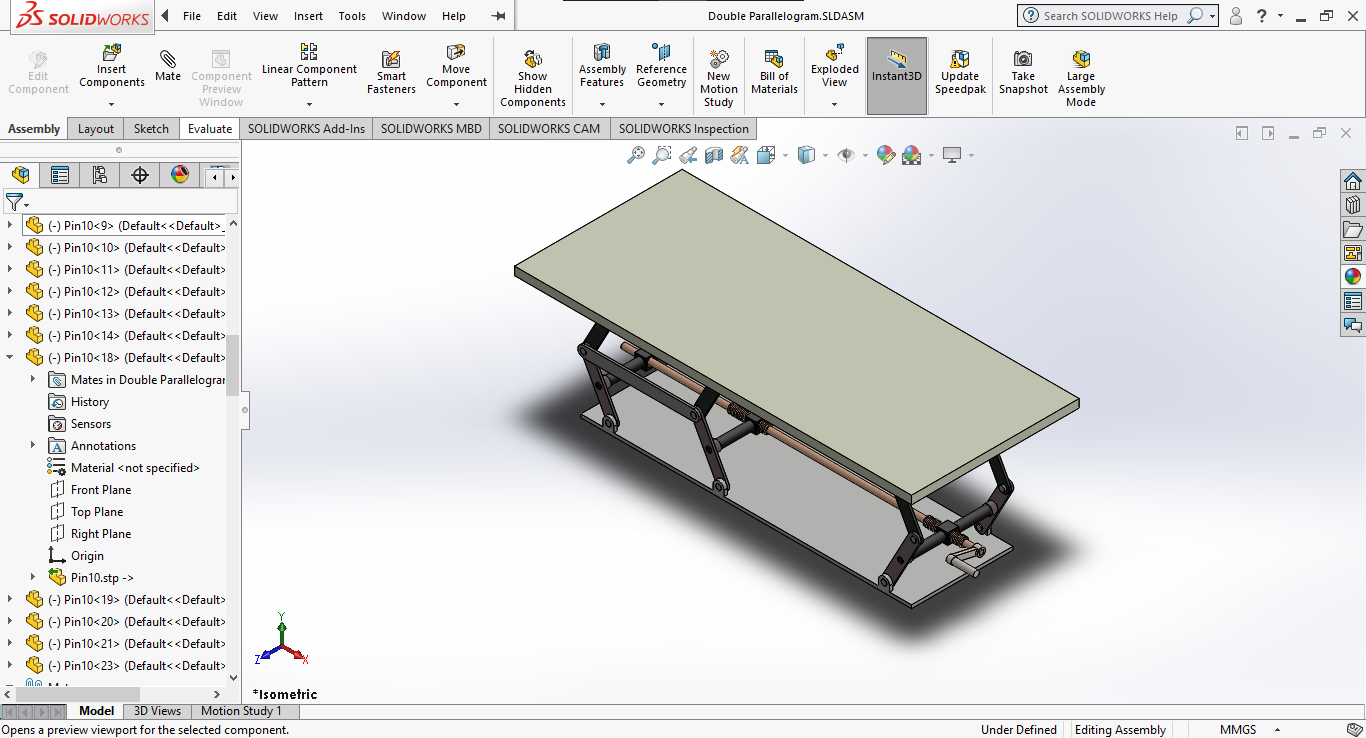Click the Section View icon
This screenshot has width=1366, height=738.
point(714,155)
